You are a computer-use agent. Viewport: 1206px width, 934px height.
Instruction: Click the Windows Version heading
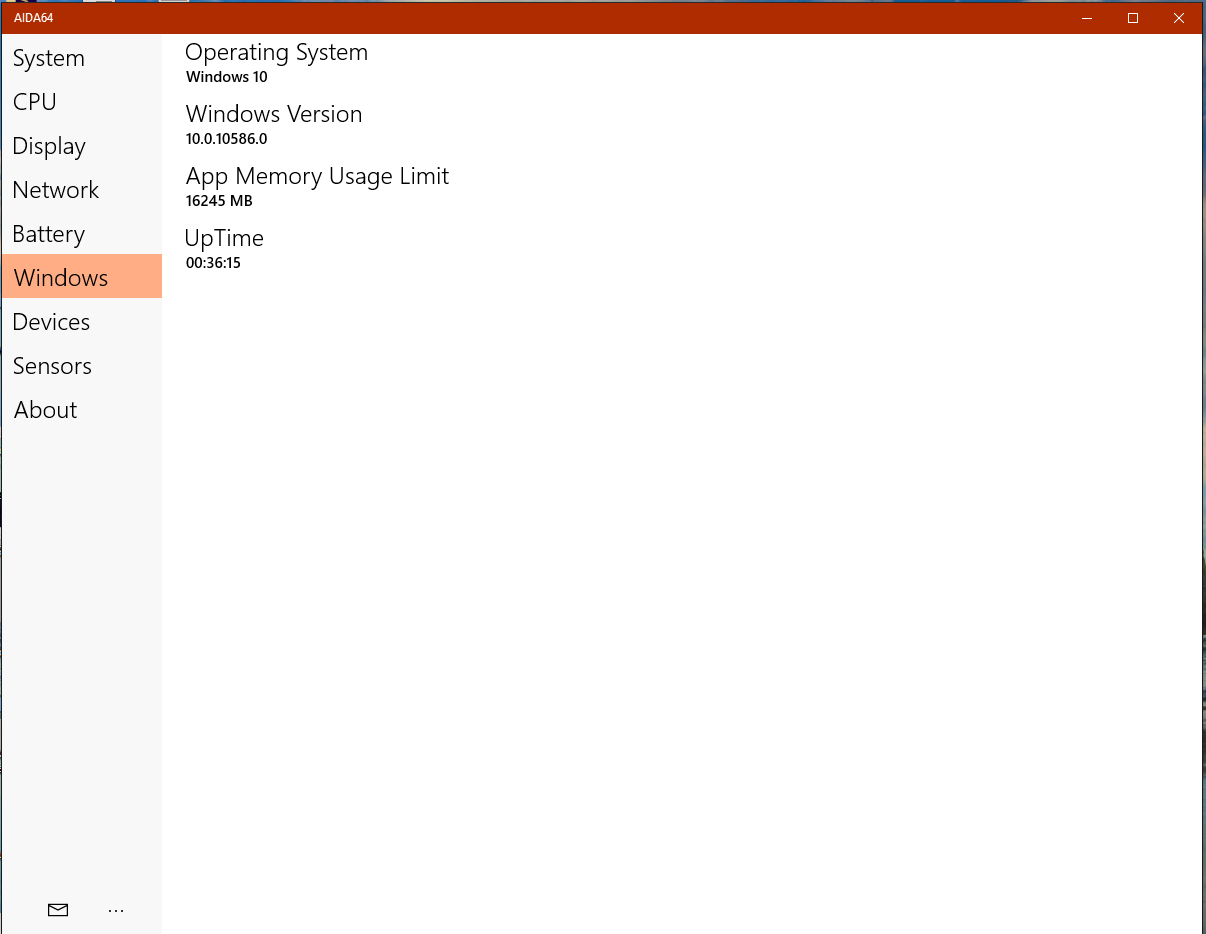click(274, 114)
